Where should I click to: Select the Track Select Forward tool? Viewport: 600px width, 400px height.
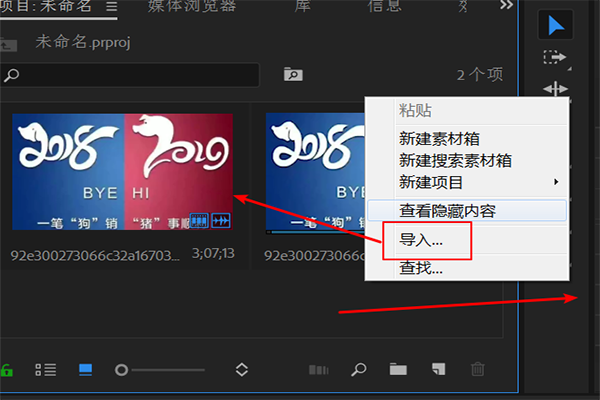[555, 57]
